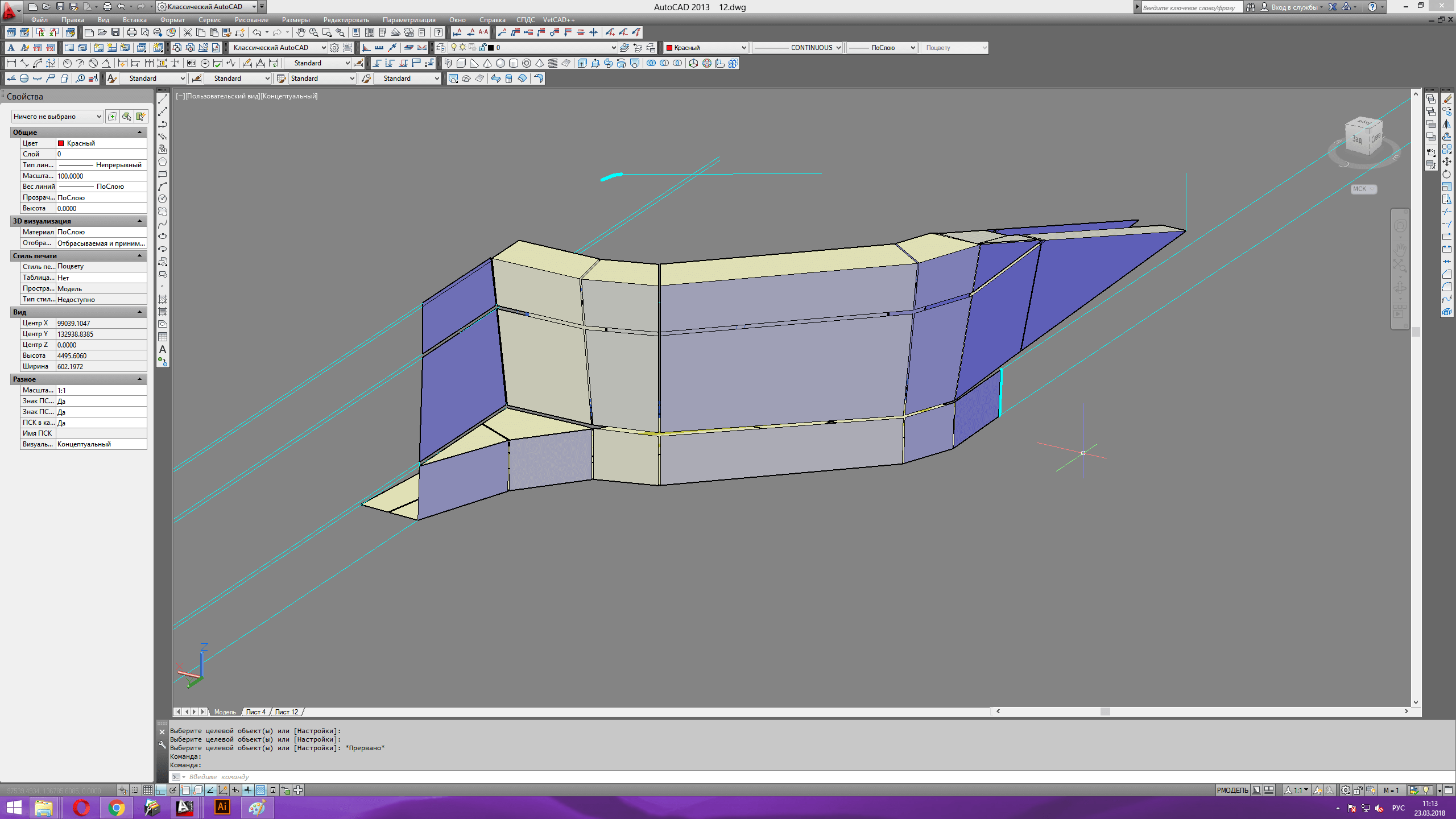This screenshot has width=1456, height=819.
Task: Open the CONTINUOUS linetype dropdown
Action: tap(797, 48)
